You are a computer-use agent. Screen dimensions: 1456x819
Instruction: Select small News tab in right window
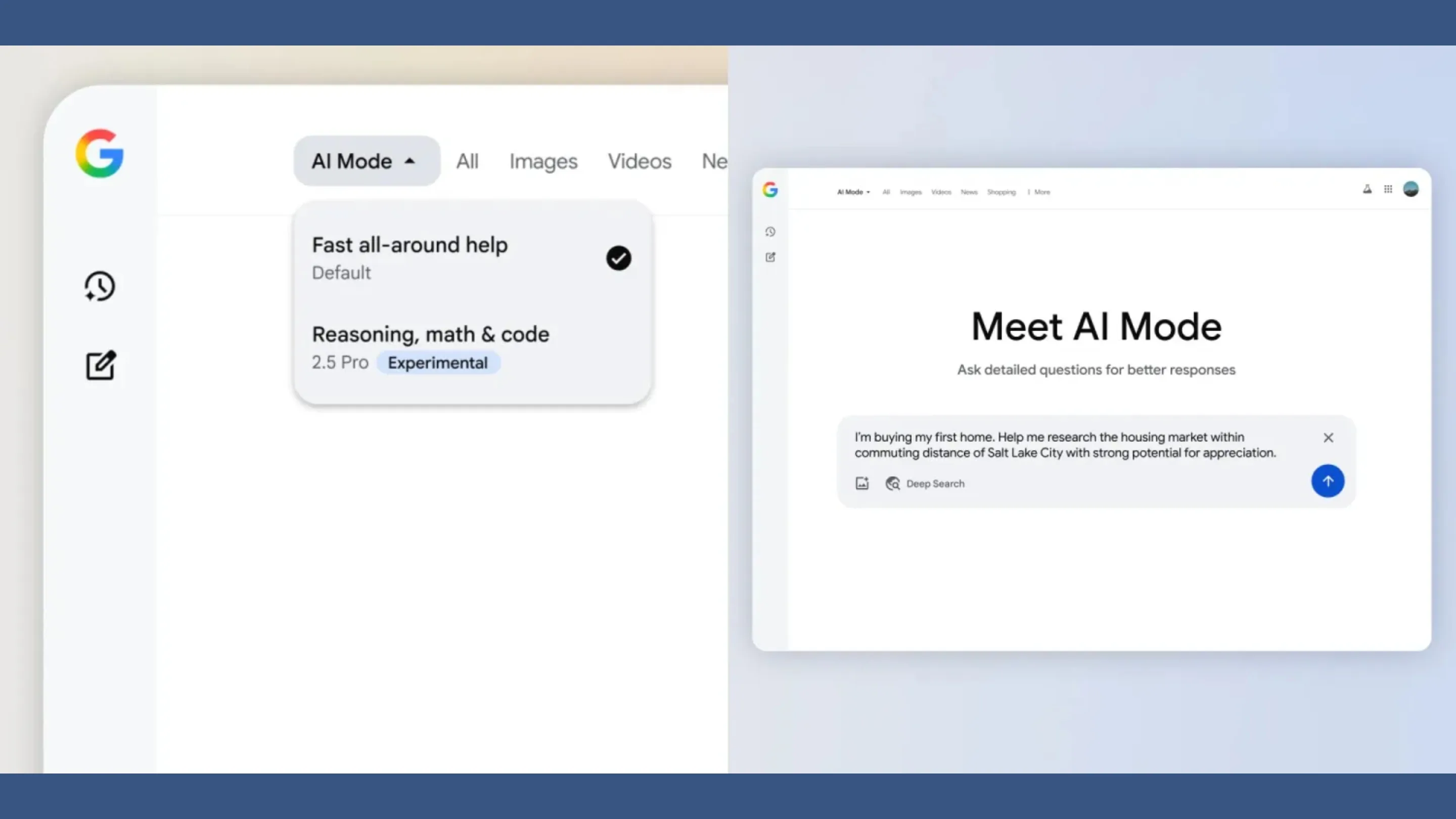pos(969,192)
